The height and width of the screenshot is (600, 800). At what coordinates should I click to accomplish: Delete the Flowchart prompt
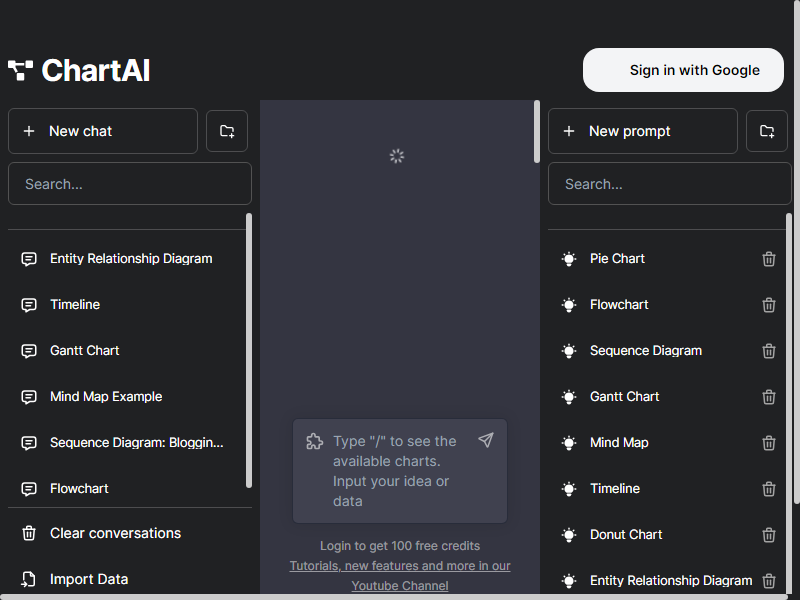click(769, 305)
